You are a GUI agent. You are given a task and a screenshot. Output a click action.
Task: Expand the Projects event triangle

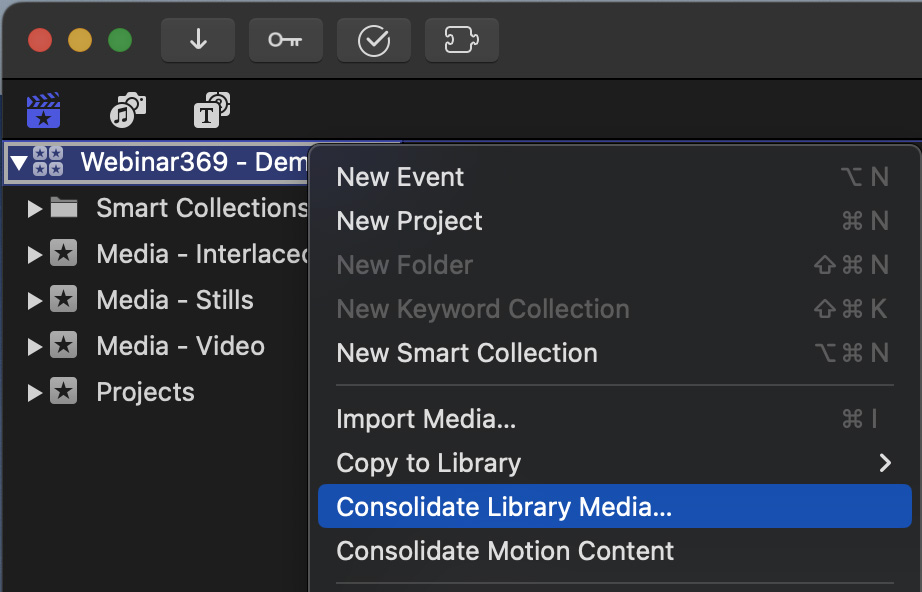tap(35, 392)
